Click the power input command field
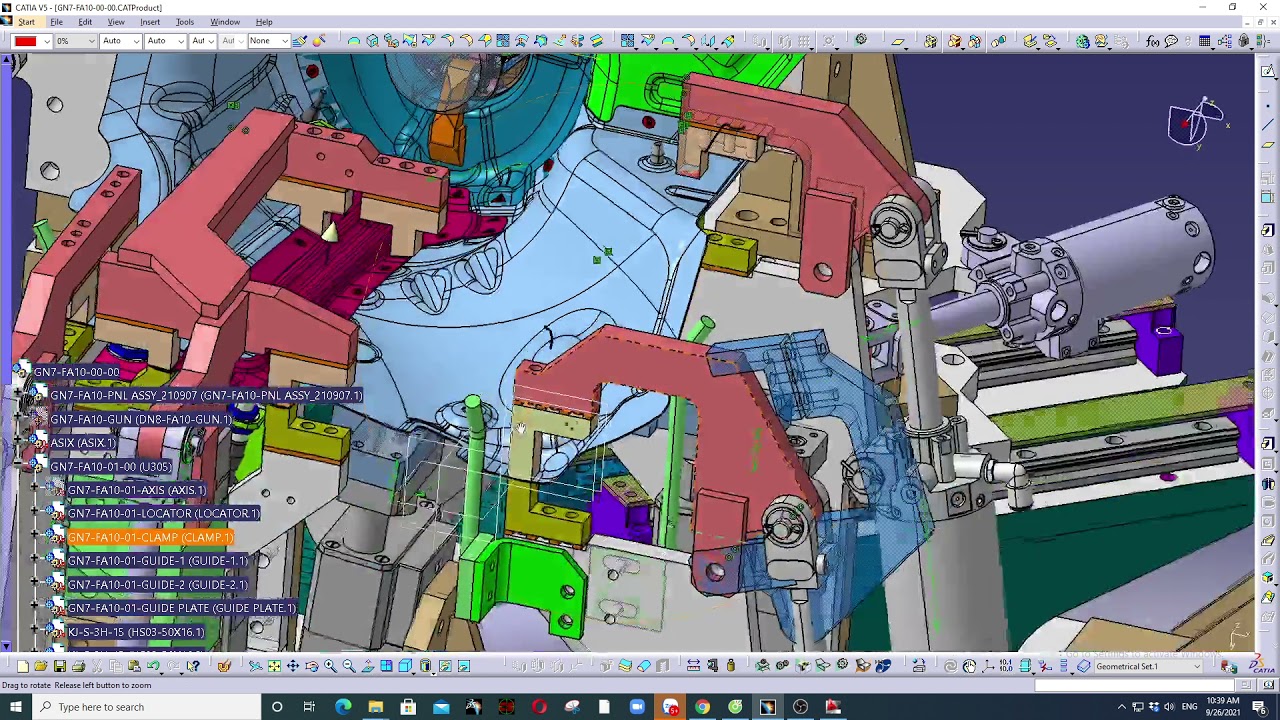 click(1134, 685)
